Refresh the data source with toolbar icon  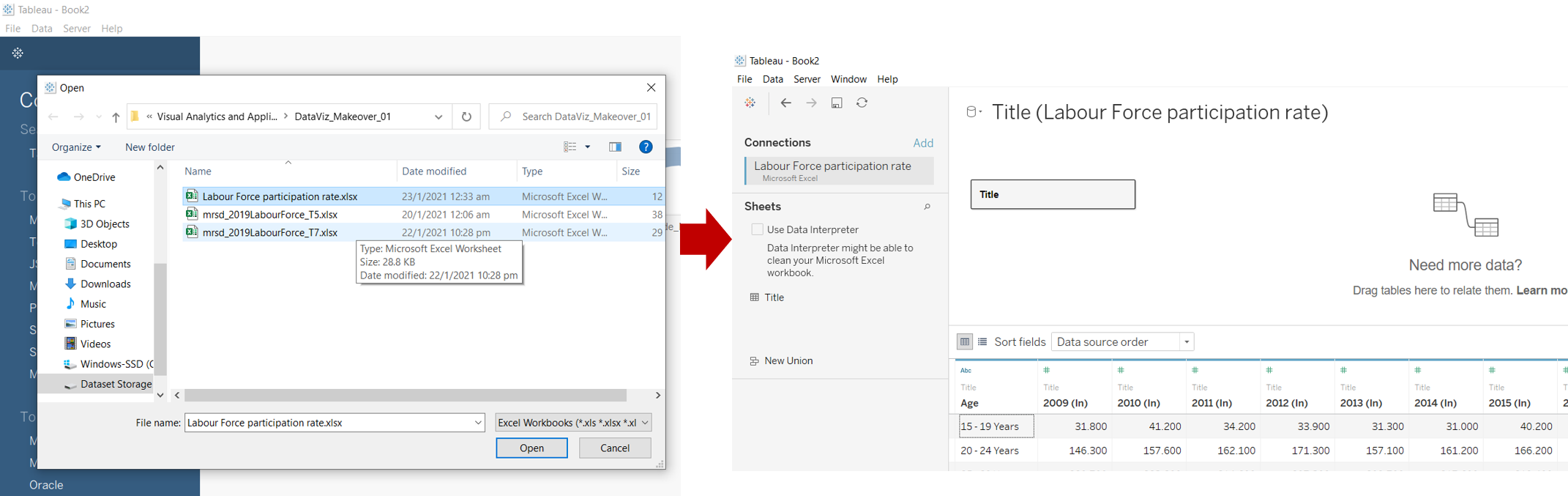point(862,103)
